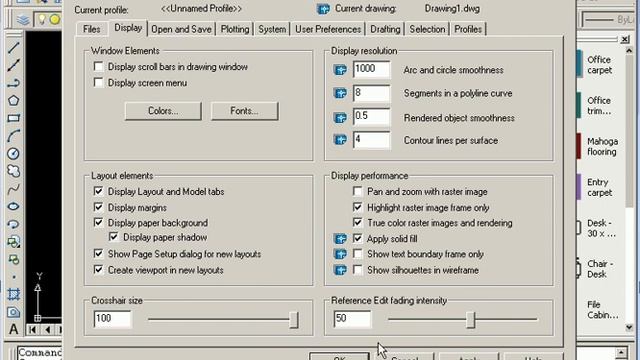Image resolution: width=640 pixels, height=360 pixels.
Task: Select the Line draw tool
Action: point(13,48)
